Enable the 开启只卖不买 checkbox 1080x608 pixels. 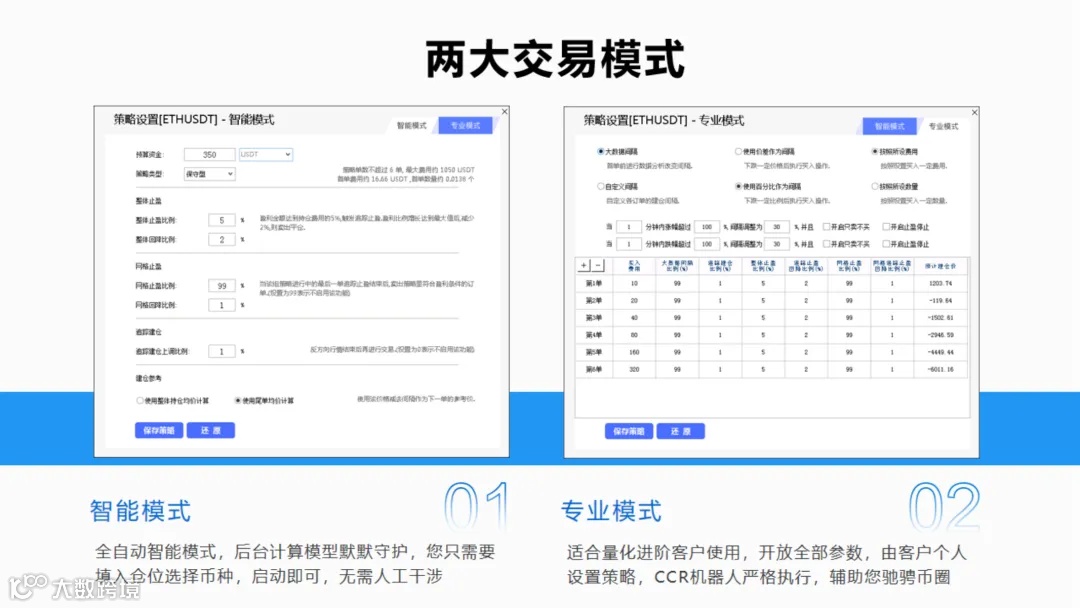824,225
